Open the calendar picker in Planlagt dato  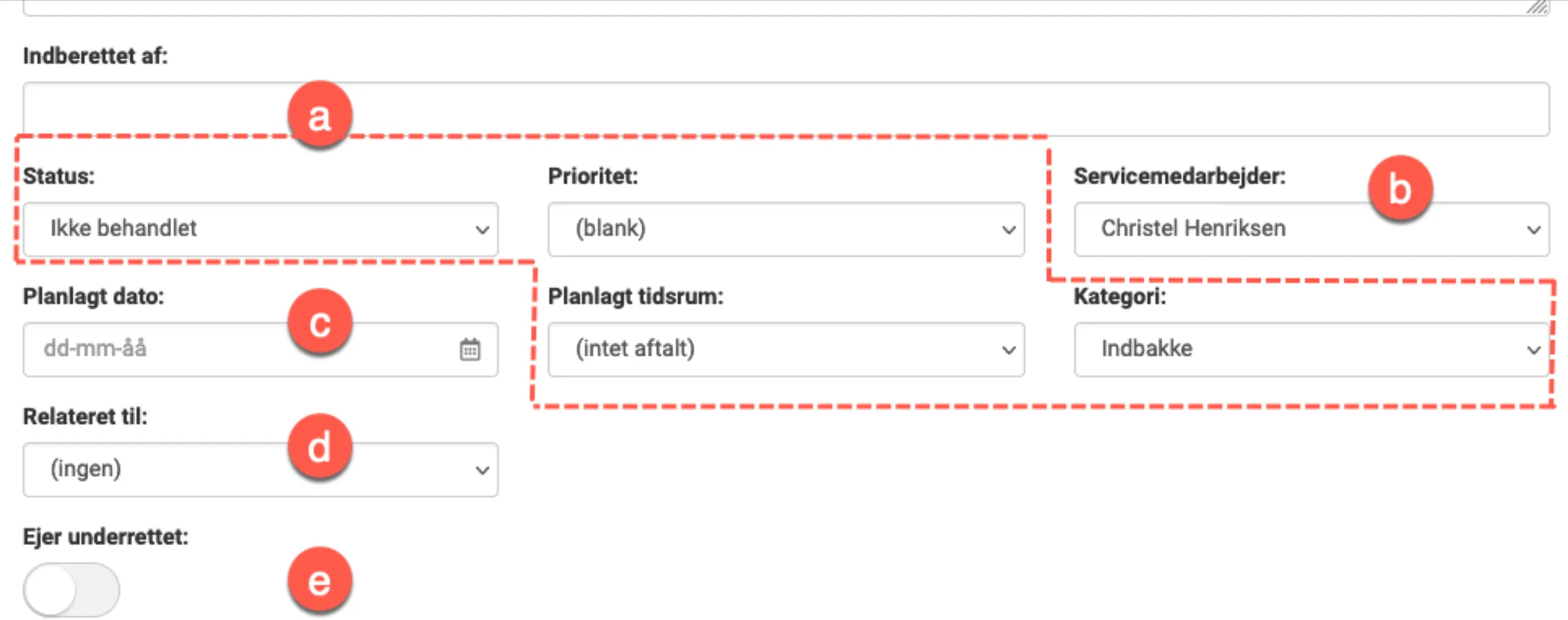click(x=469, y=350)
